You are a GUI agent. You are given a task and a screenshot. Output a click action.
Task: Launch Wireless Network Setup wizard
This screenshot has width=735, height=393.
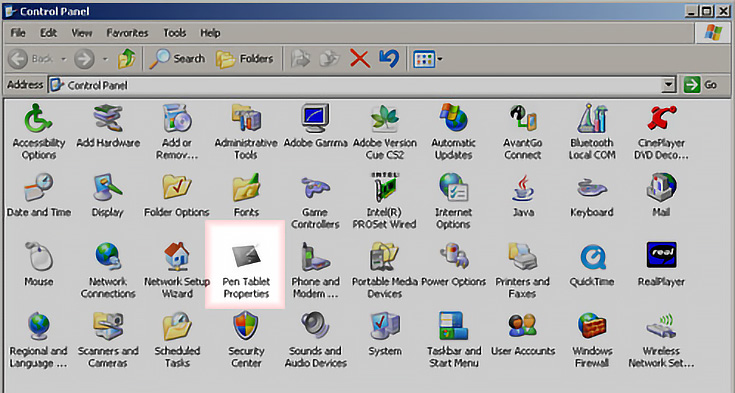click(661, 340)
